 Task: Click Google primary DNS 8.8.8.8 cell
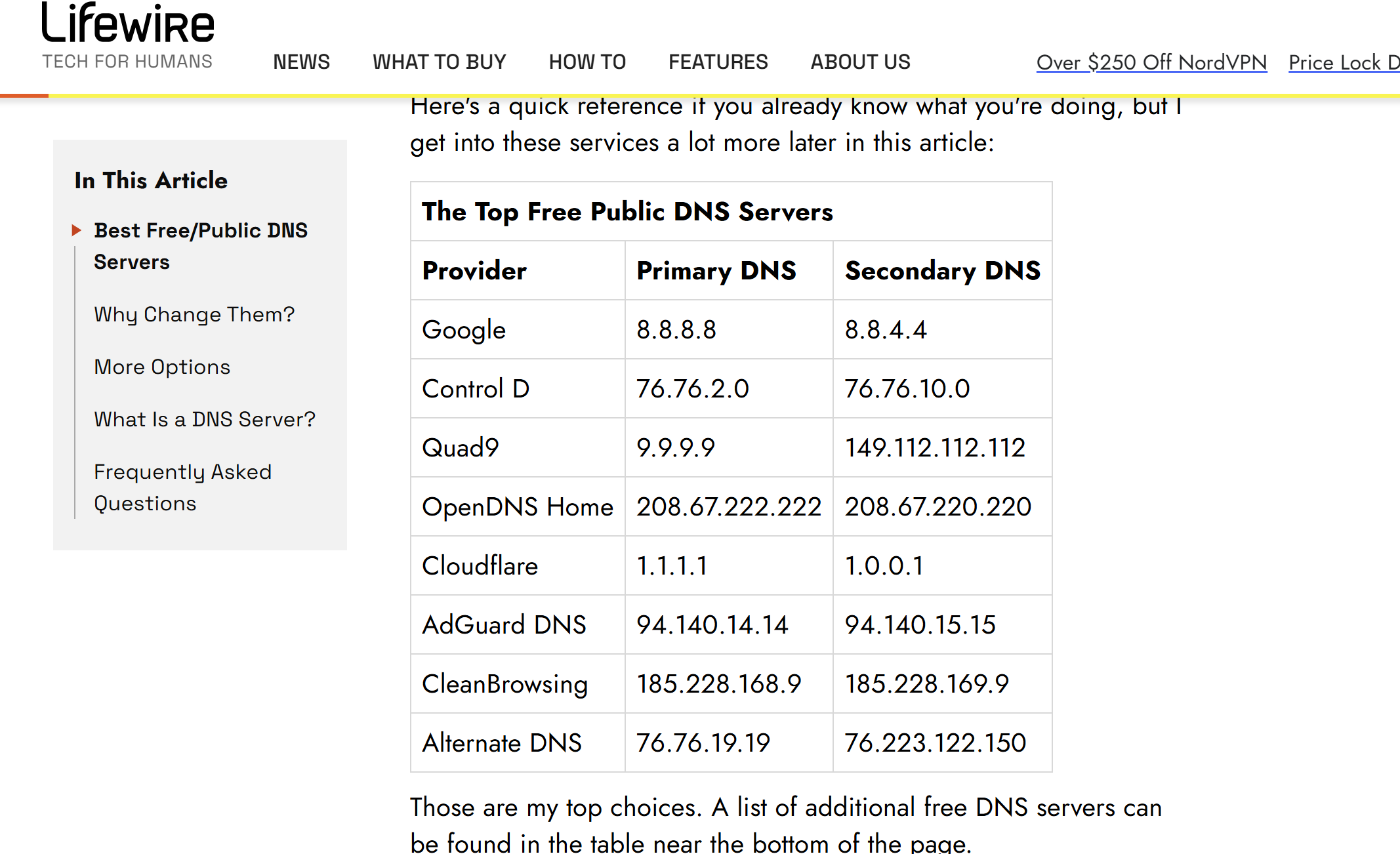676,329
